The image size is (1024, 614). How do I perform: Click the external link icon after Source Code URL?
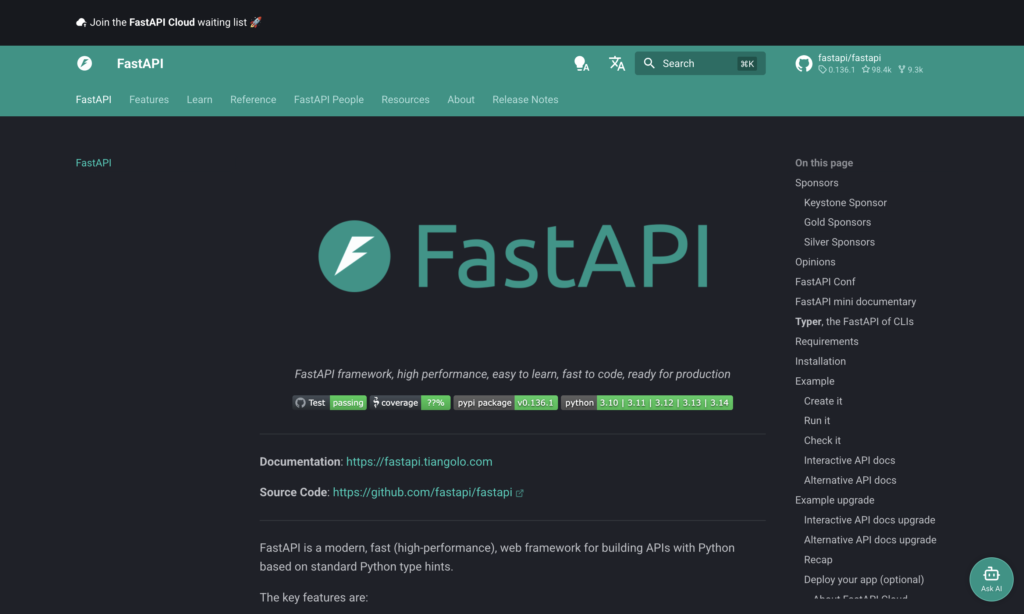(520, 493)
